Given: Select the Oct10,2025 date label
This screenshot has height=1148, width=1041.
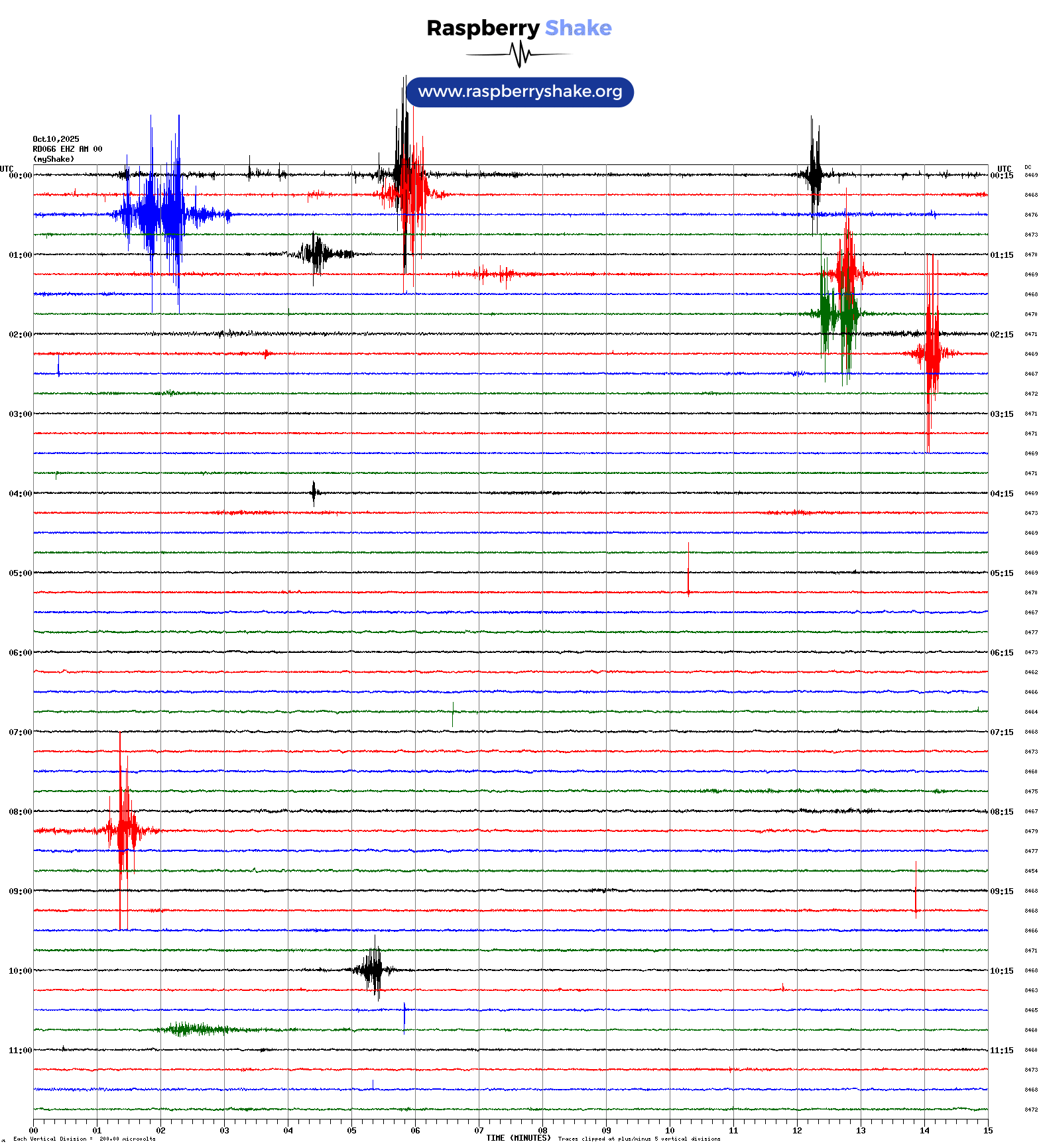Looking at the screenshot, I should (x=56, y=139).
